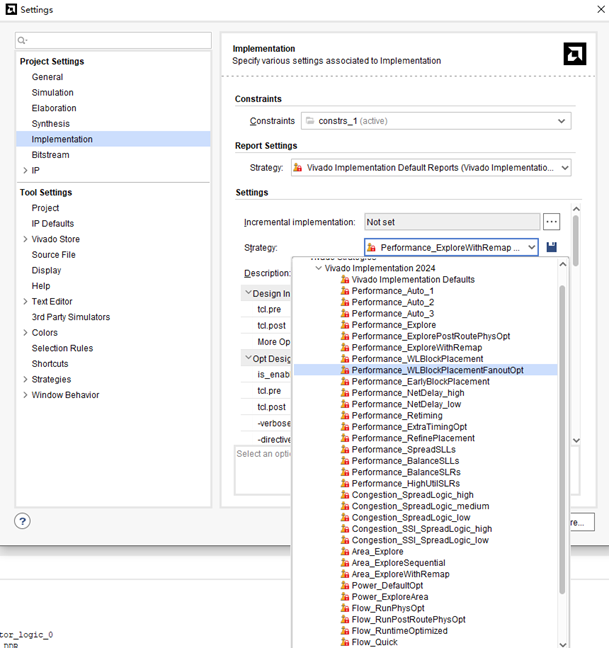The width and height of the screenshot is (609, 648).
Task: Choose Performance_Explore strategy
Action: pyautogui.click(x=393, y=325)
